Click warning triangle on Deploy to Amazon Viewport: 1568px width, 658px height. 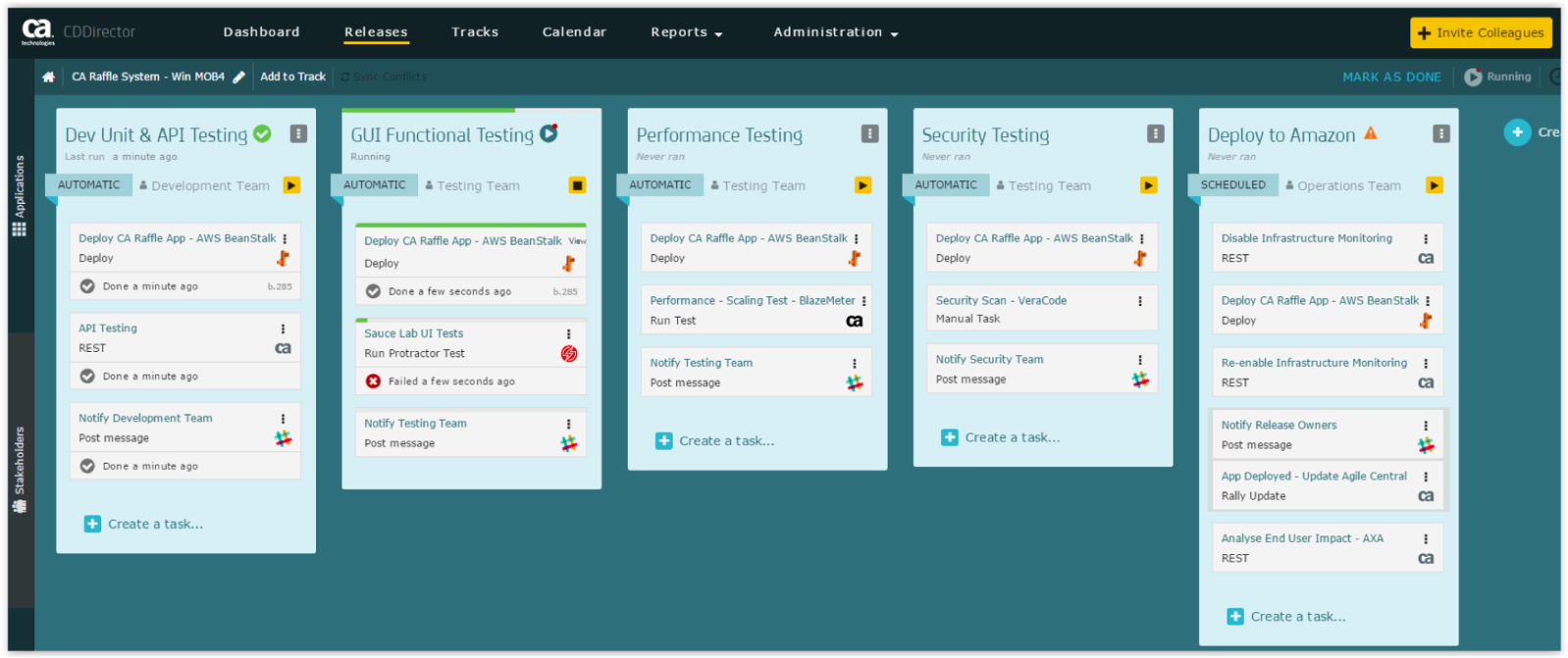[1371, 133]
